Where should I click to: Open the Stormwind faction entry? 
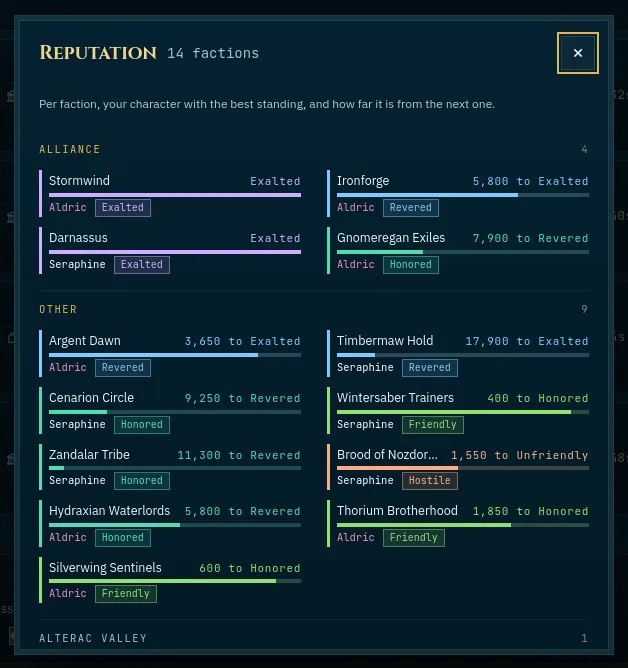coord(170,193)
